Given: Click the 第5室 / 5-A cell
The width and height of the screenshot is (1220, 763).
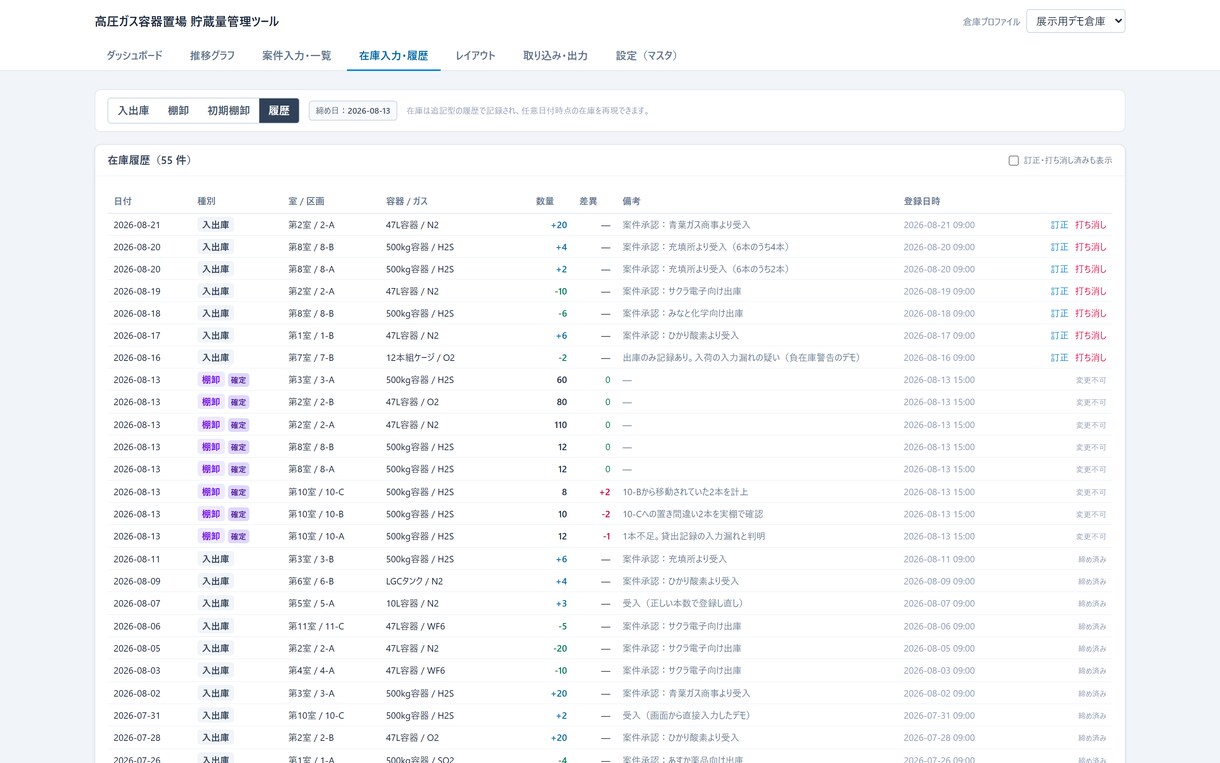Looking at the screenshot, I should pos(311,603).
